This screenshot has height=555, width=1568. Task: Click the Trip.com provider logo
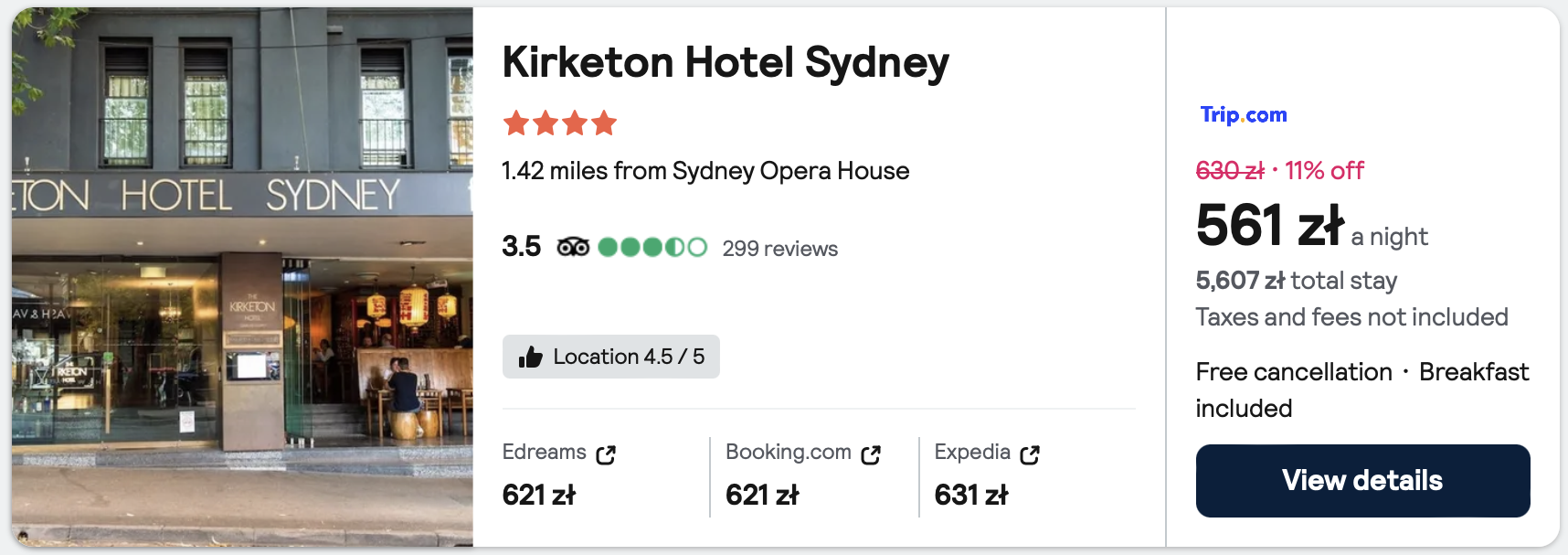[1243, 115]
